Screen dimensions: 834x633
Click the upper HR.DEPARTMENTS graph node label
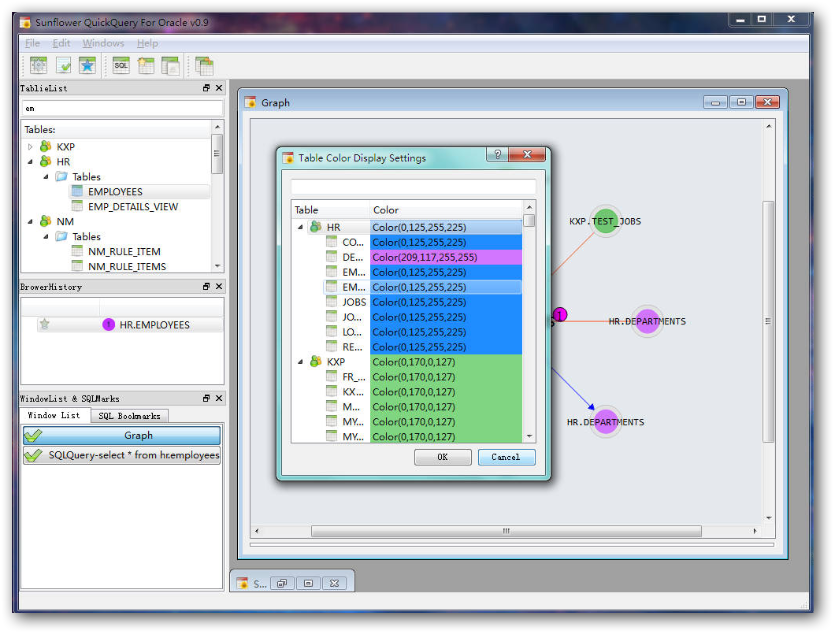tap(647, 321)
